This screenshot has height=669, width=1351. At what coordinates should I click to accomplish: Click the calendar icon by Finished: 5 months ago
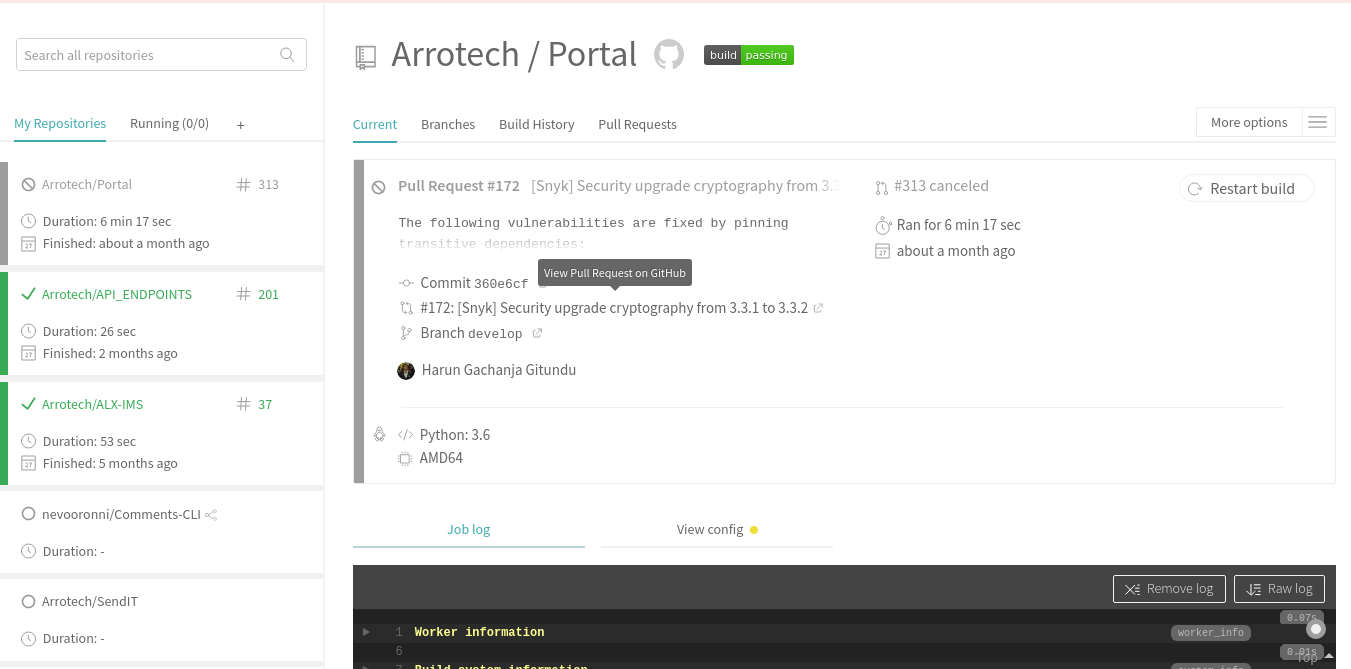coord(29,464)
